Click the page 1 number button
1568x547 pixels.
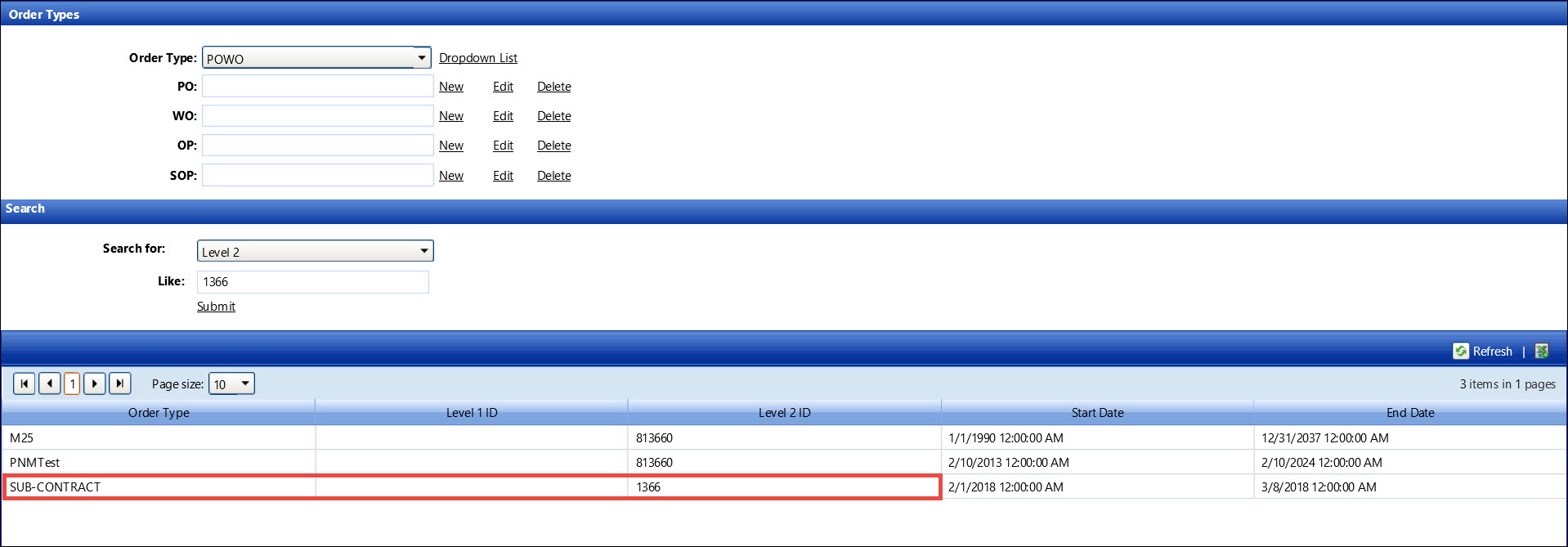72,383
